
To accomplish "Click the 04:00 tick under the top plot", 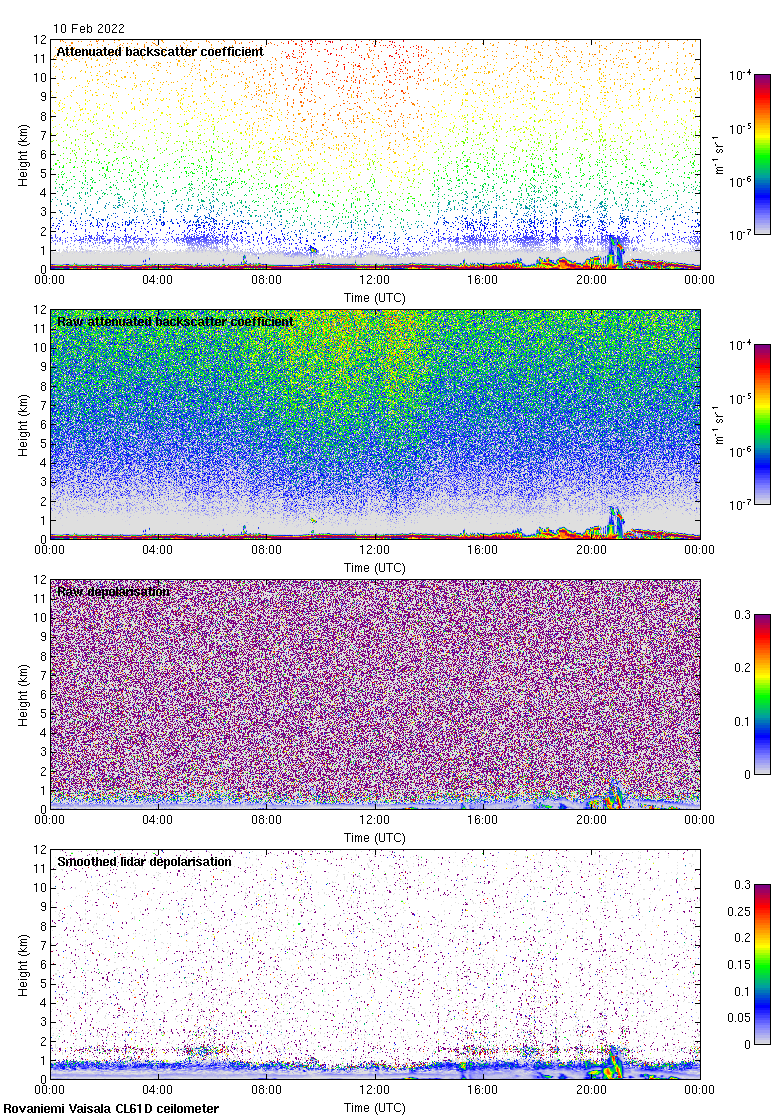I will pyautogui.click(x=157, y=280).
